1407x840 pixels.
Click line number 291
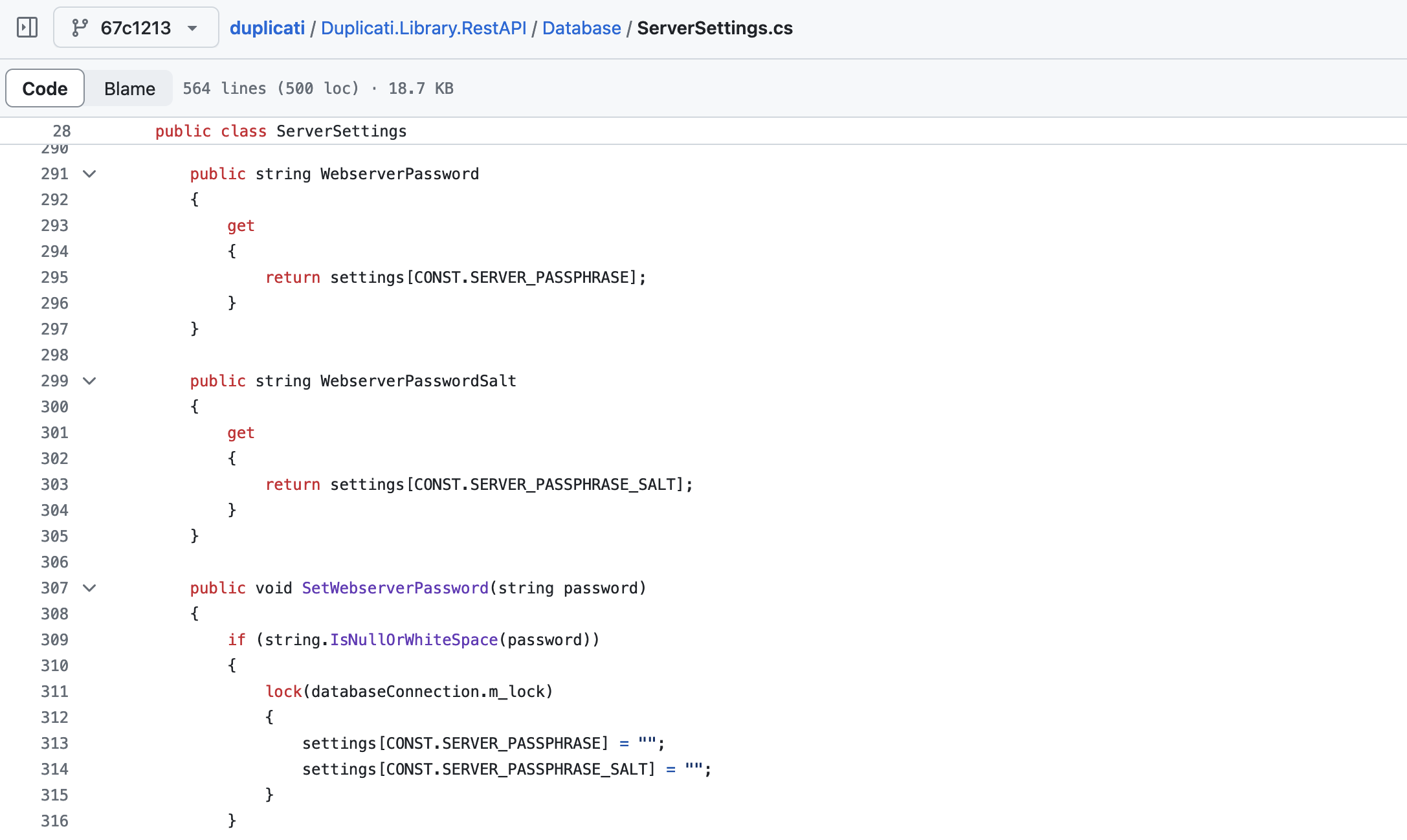tap(54, 173)
